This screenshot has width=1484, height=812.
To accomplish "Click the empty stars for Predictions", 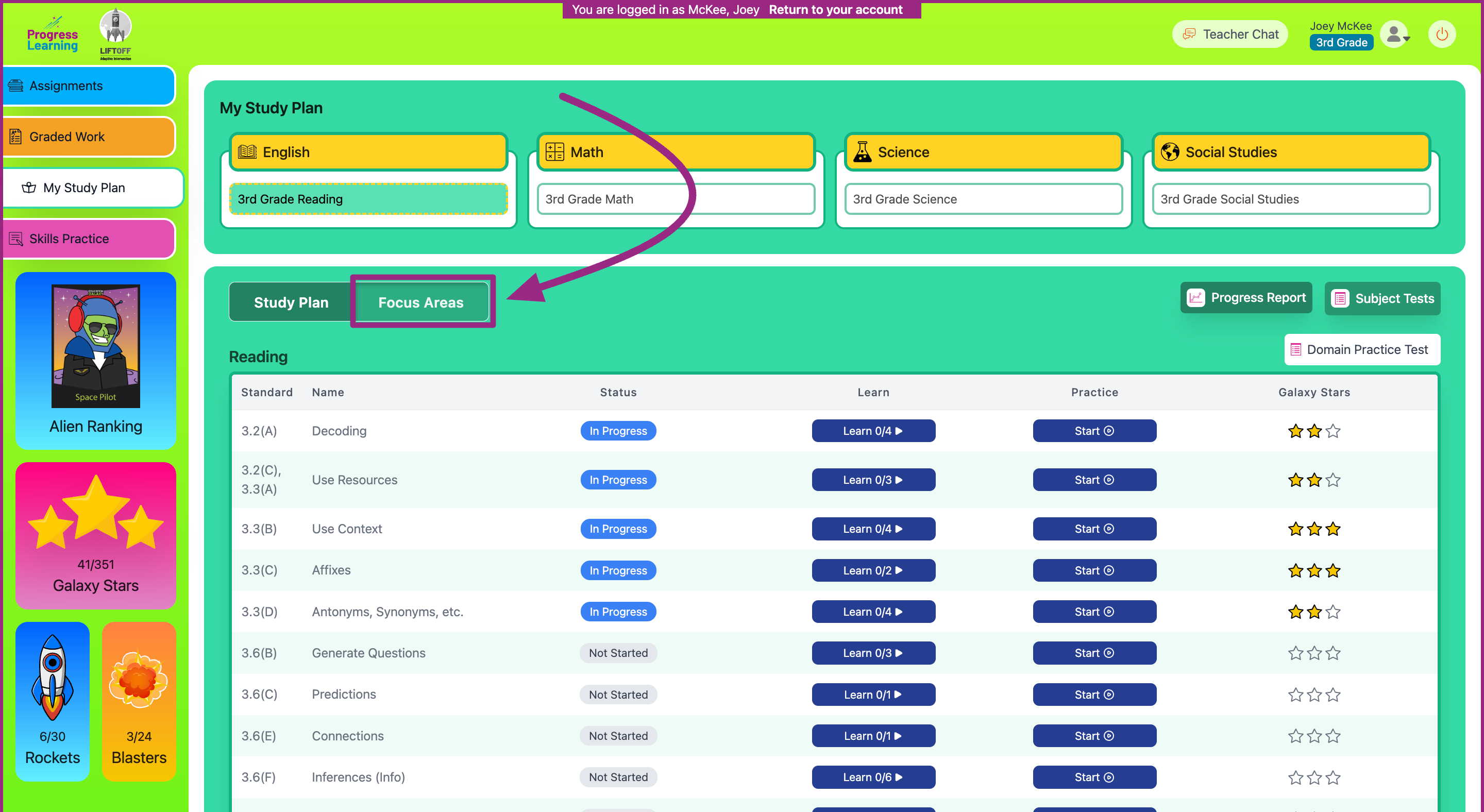I will click(x=1314, y=695).
